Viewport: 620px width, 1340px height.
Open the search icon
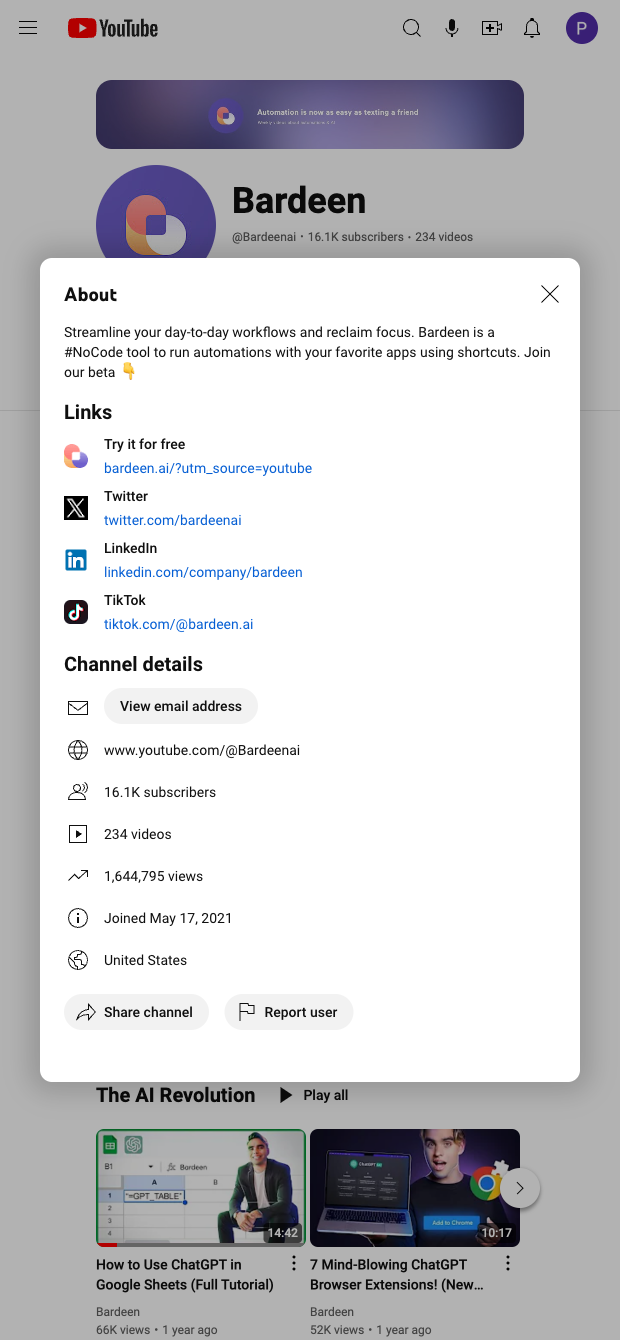point(411,28)
